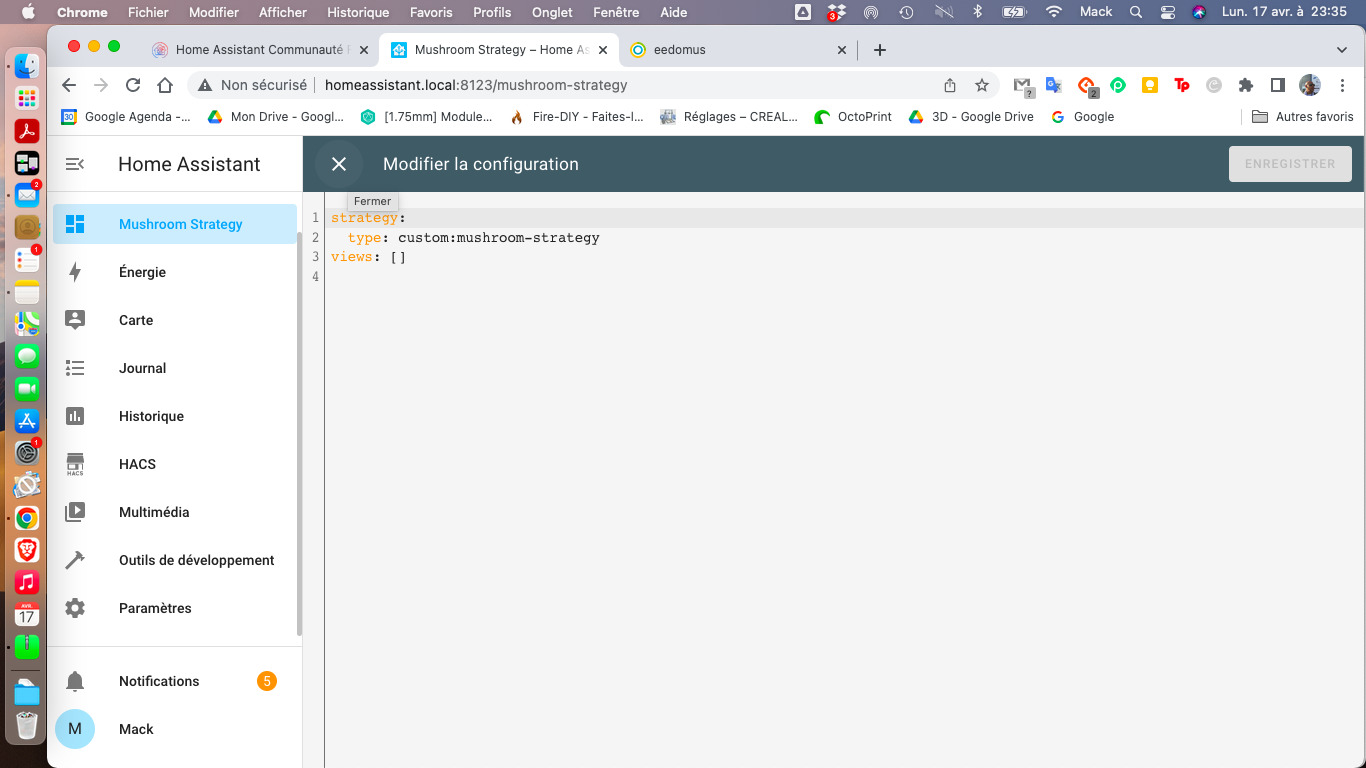Open the Multimédia browser
Viewport: 1366px width, 768px height.
(x=175, y=512)
